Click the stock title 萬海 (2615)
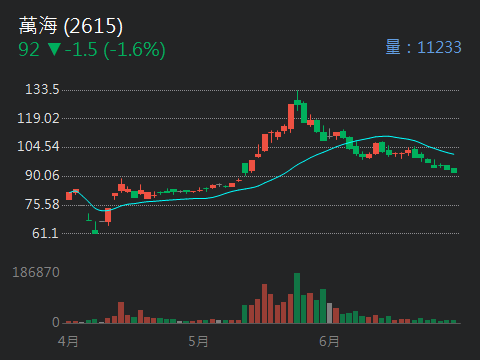 click(71, 26)
